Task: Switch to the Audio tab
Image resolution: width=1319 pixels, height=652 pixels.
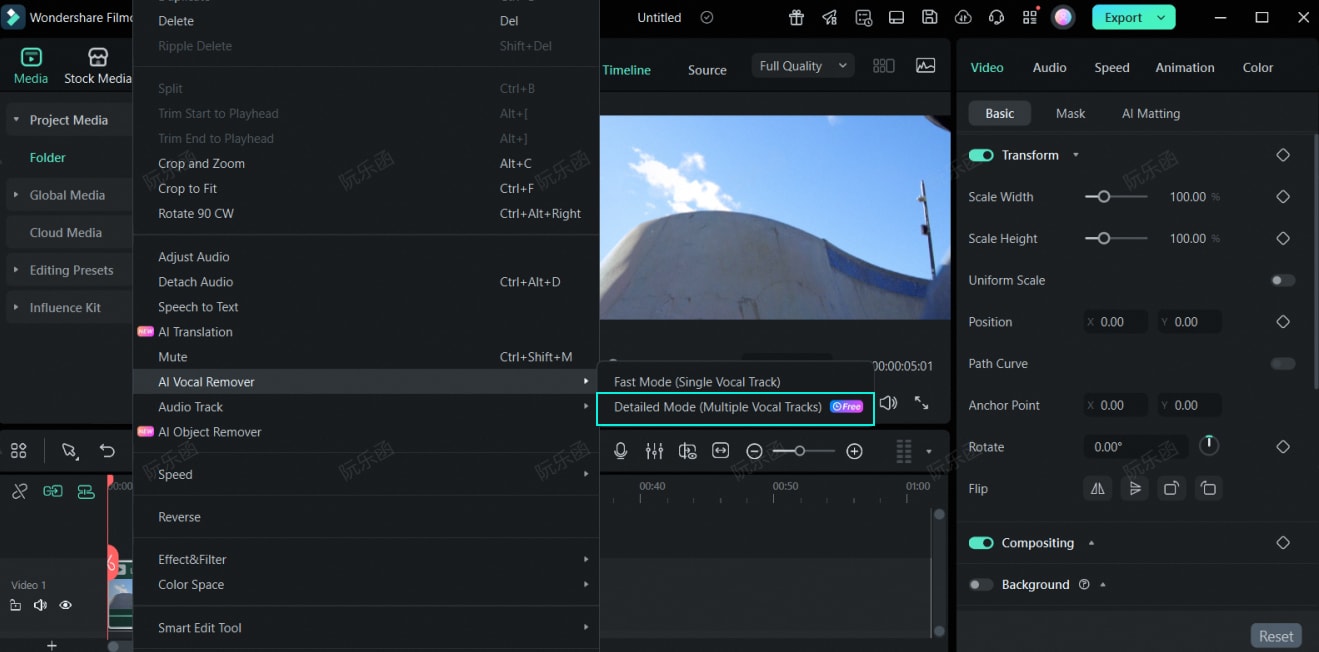Action: tap(1049, 67)
